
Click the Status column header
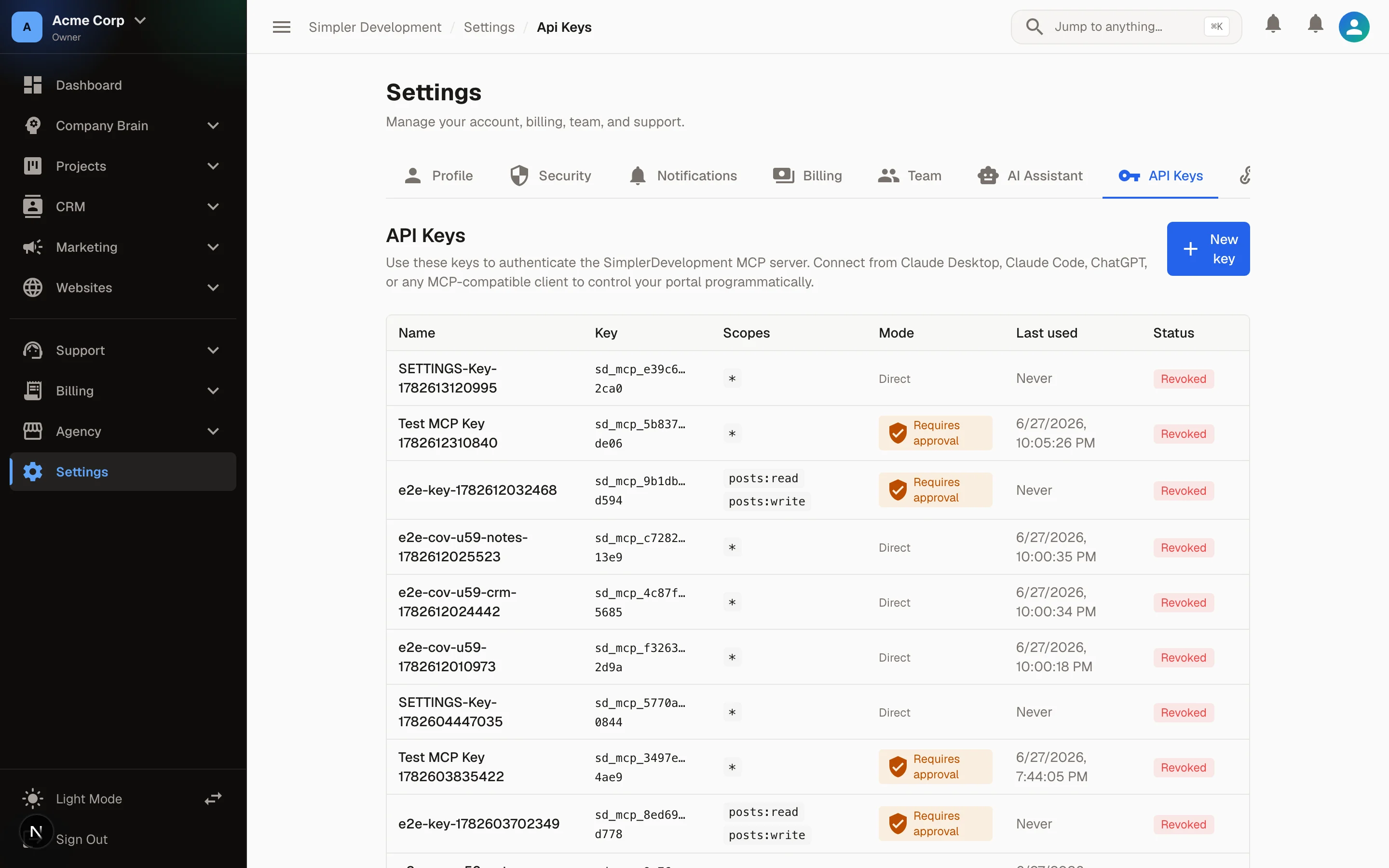1173,333
